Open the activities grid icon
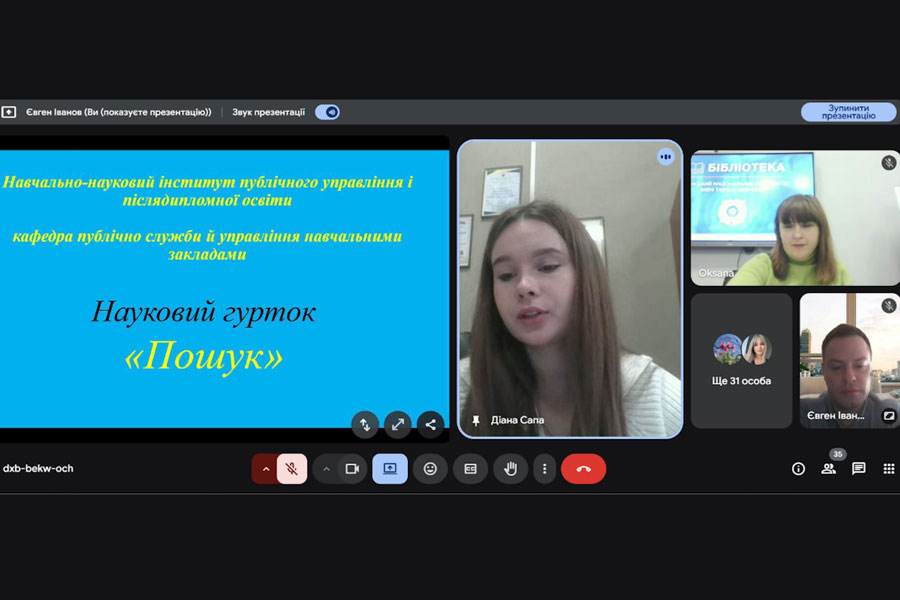Image resolution: width=900 pixels, height=600 pixels. point(889,469)
